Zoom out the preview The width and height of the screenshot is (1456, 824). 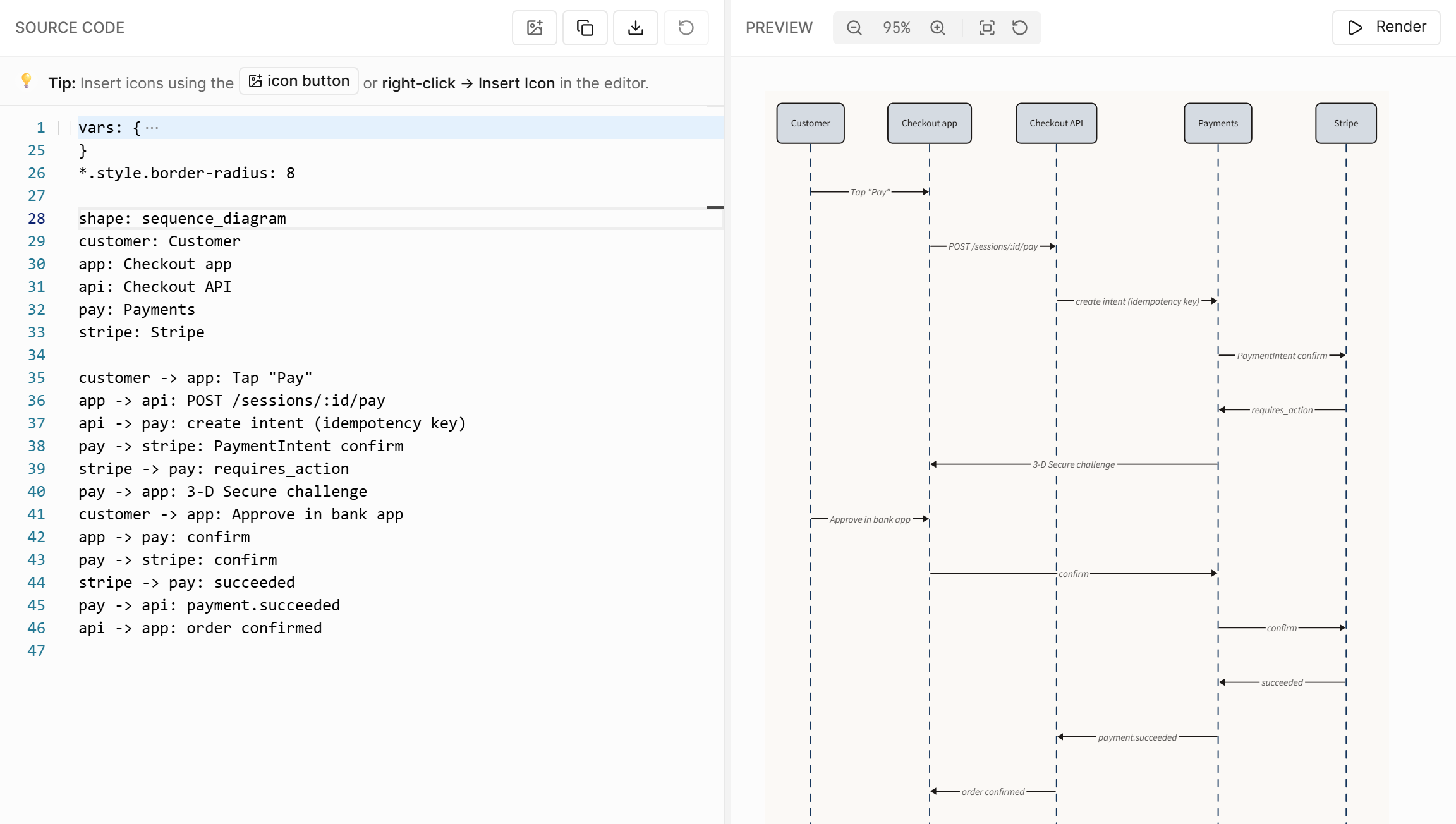854,28
